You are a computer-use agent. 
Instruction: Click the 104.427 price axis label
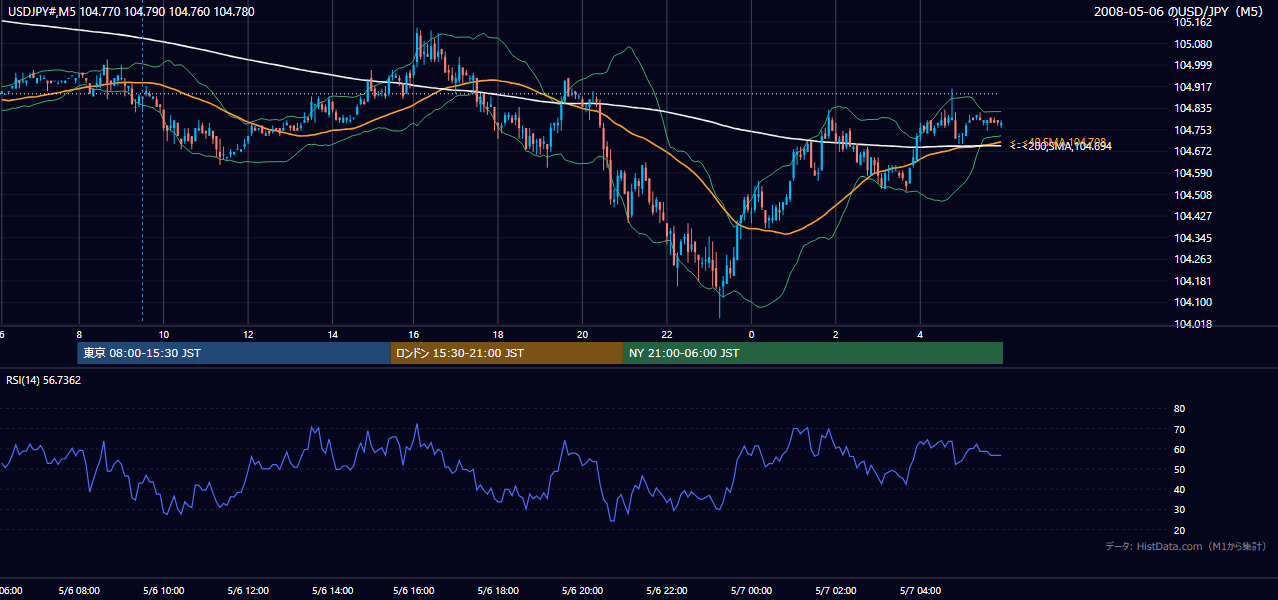1192,216
